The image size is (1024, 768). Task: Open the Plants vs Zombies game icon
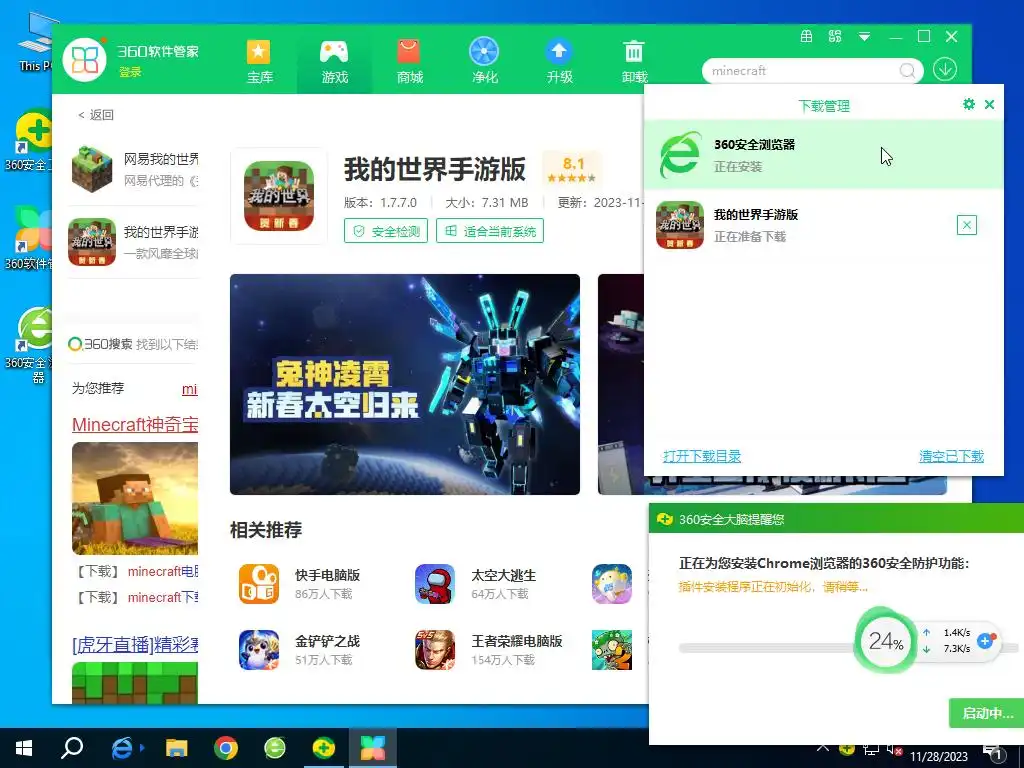pos(612,650)
